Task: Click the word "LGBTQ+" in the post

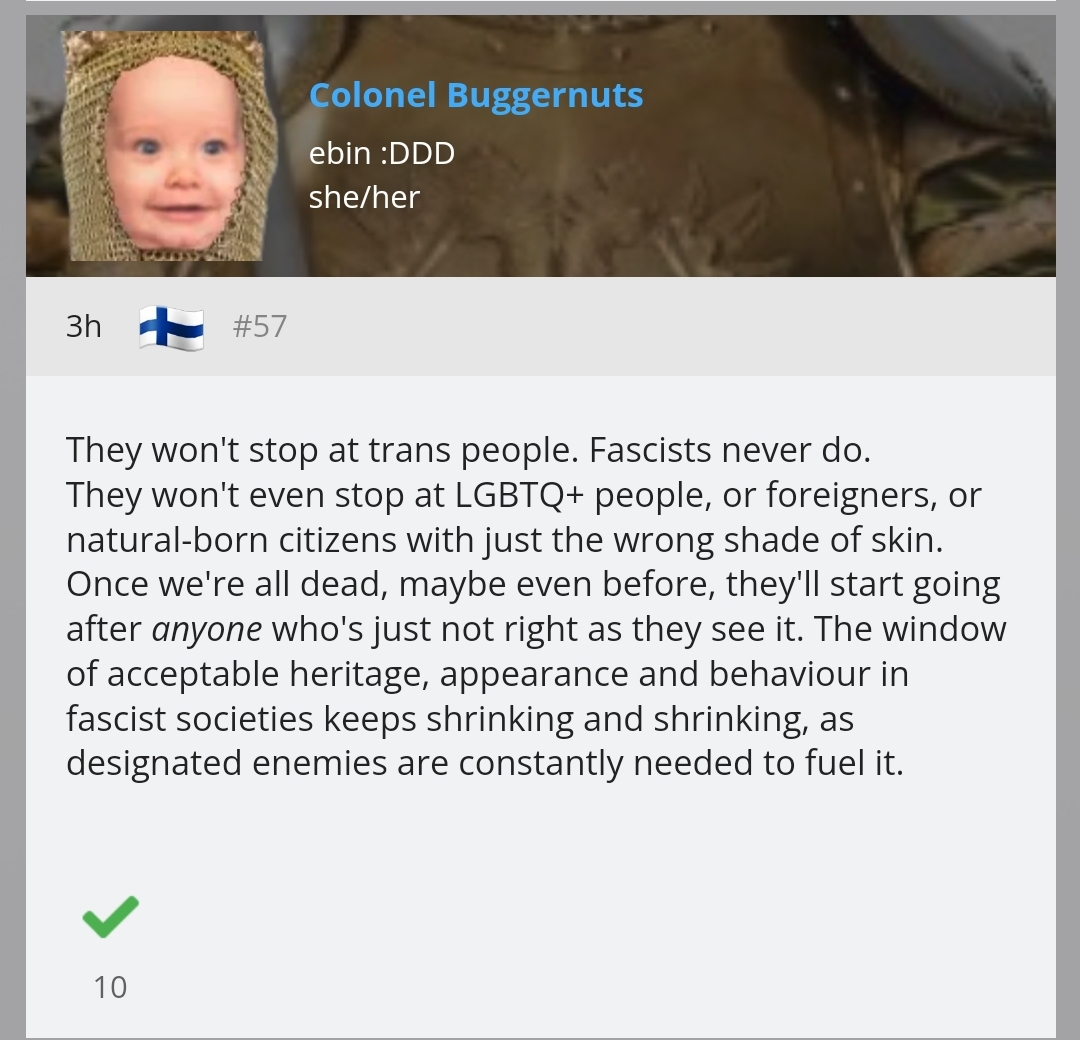Action: [x=519, y=495]
